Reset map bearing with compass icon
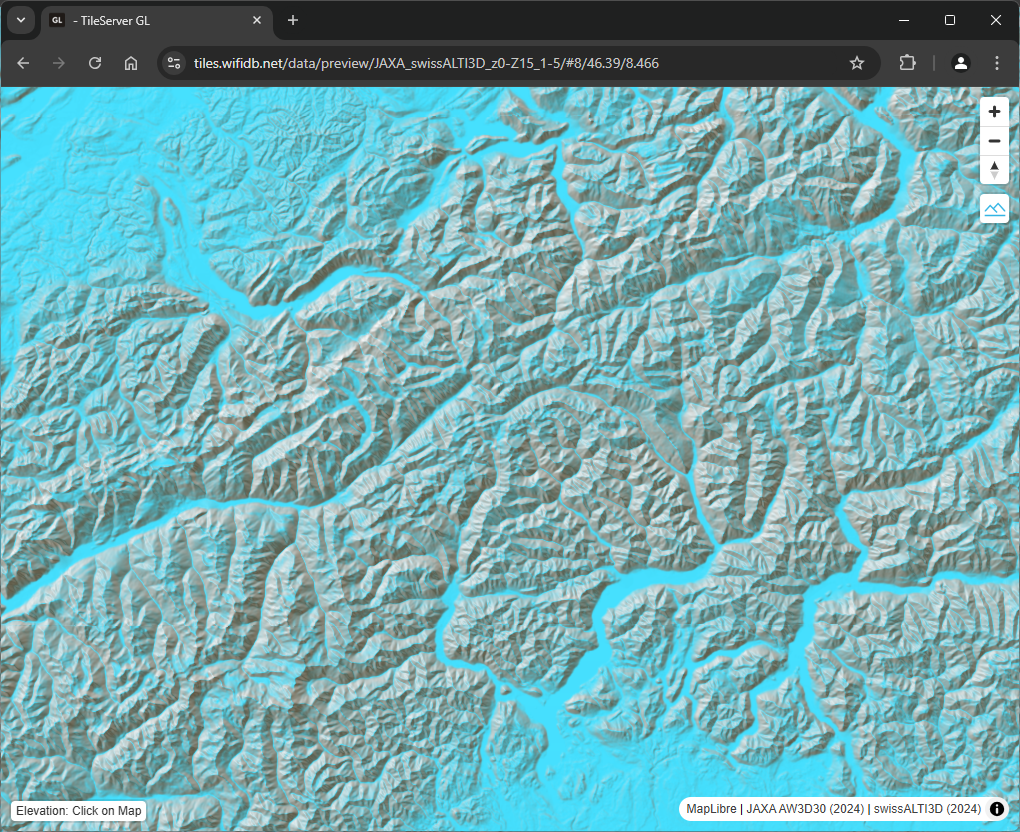 point(994,170)
